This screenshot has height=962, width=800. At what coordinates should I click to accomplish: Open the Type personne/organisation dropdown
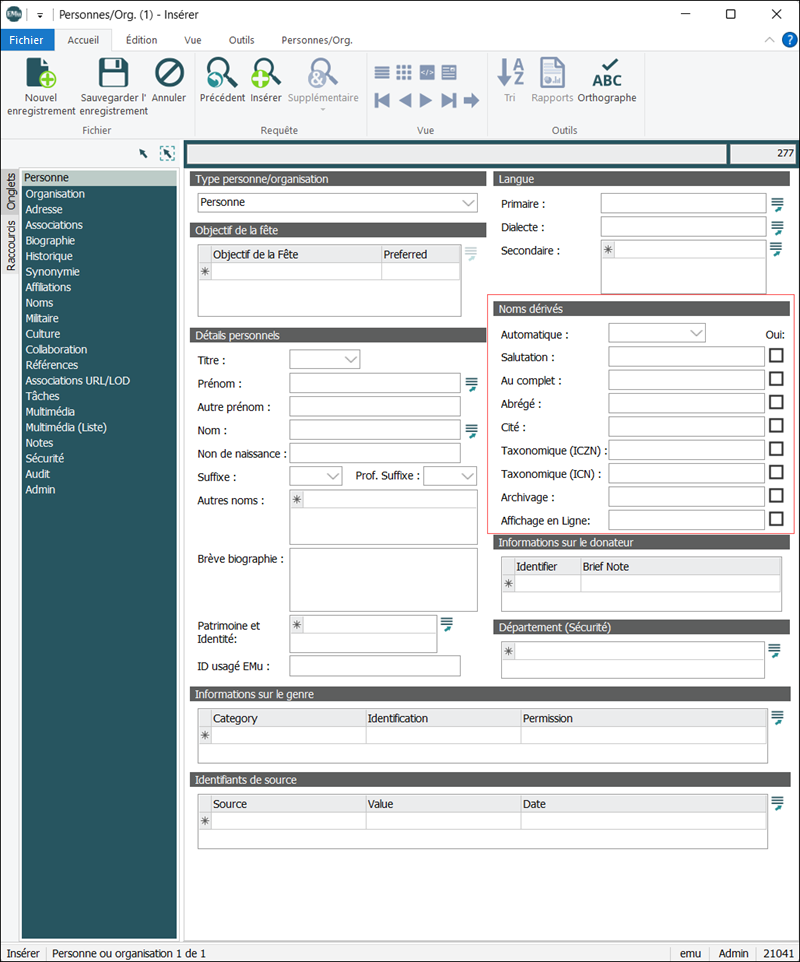point(468,202)
